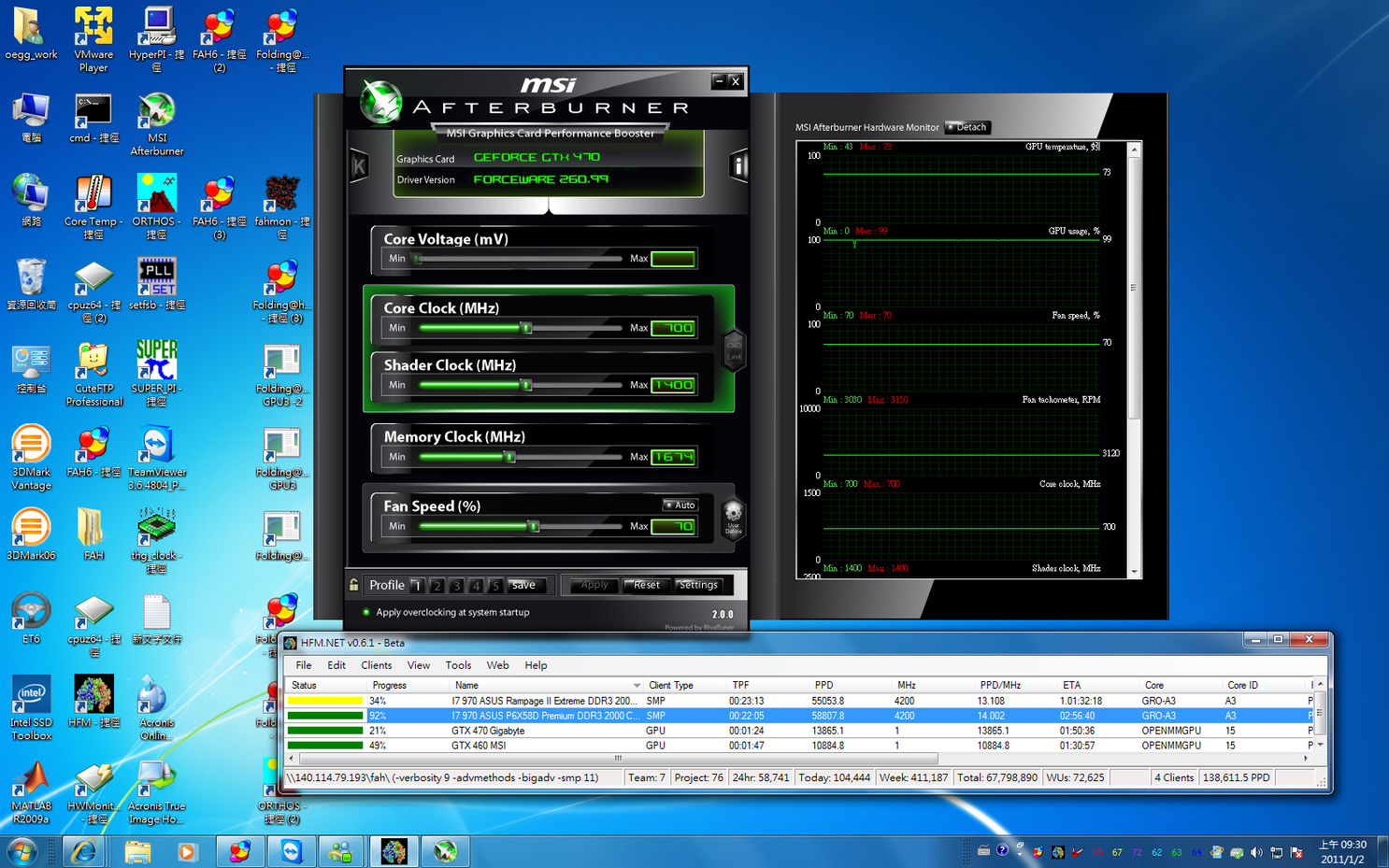The image size is (1389, 868).
Task: Select Afterburner profile slot 4
Action: [x=476, y=586]
